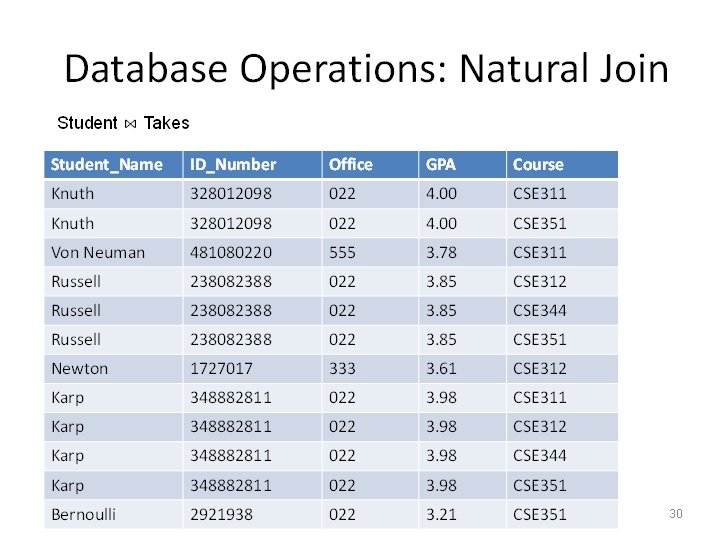This screenshot has height=540, width=720.
Task: Click Office cell 555
Action: (x=370, y=253)
